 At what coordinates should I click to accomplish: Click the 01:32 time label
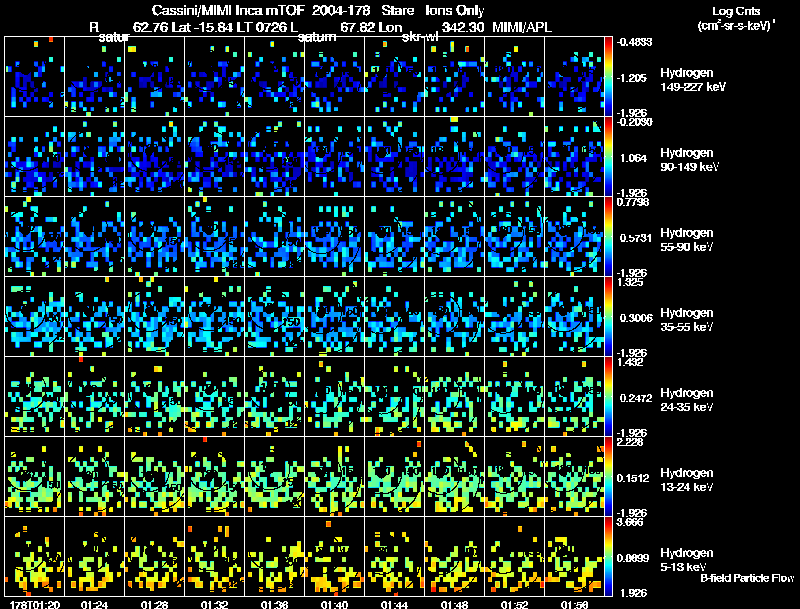click(x=214, y=605)
